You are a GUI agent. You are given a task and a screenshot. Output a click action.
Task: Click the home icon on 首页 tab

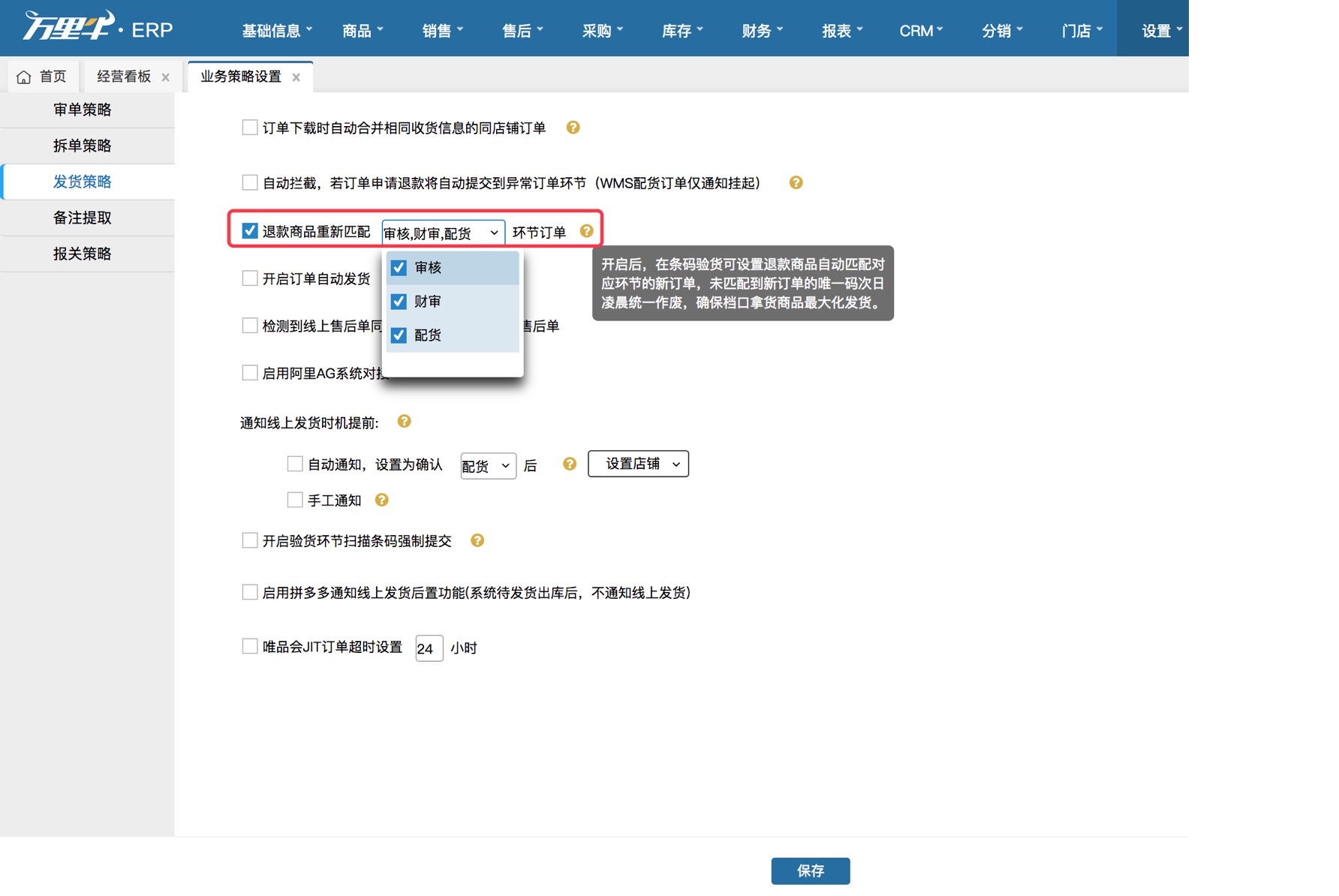[23, 75]
